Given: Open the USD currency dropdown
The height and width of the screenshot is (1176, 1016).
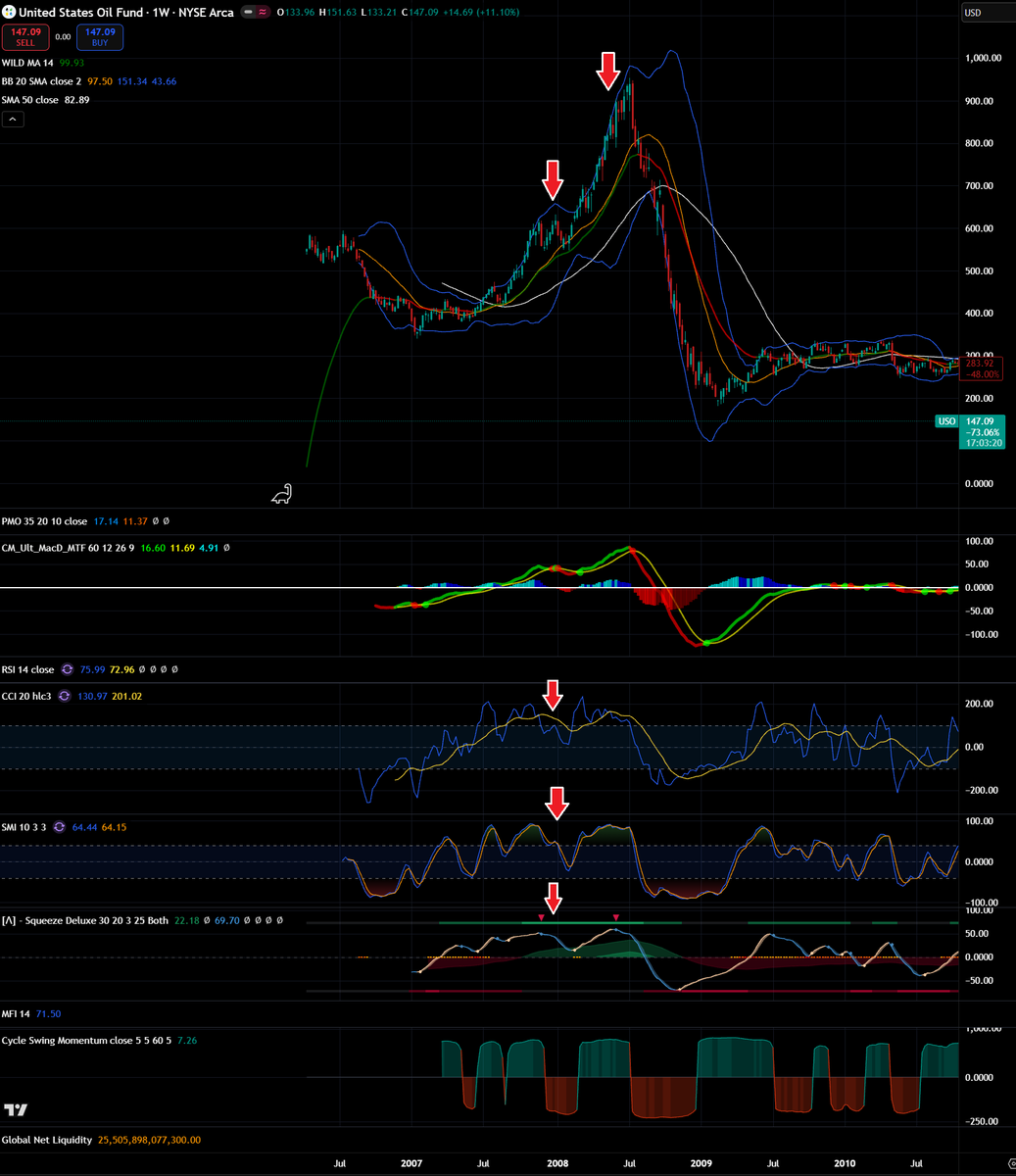Looking at the screenshot, I should pyautogui.click(x=987, y=13).
